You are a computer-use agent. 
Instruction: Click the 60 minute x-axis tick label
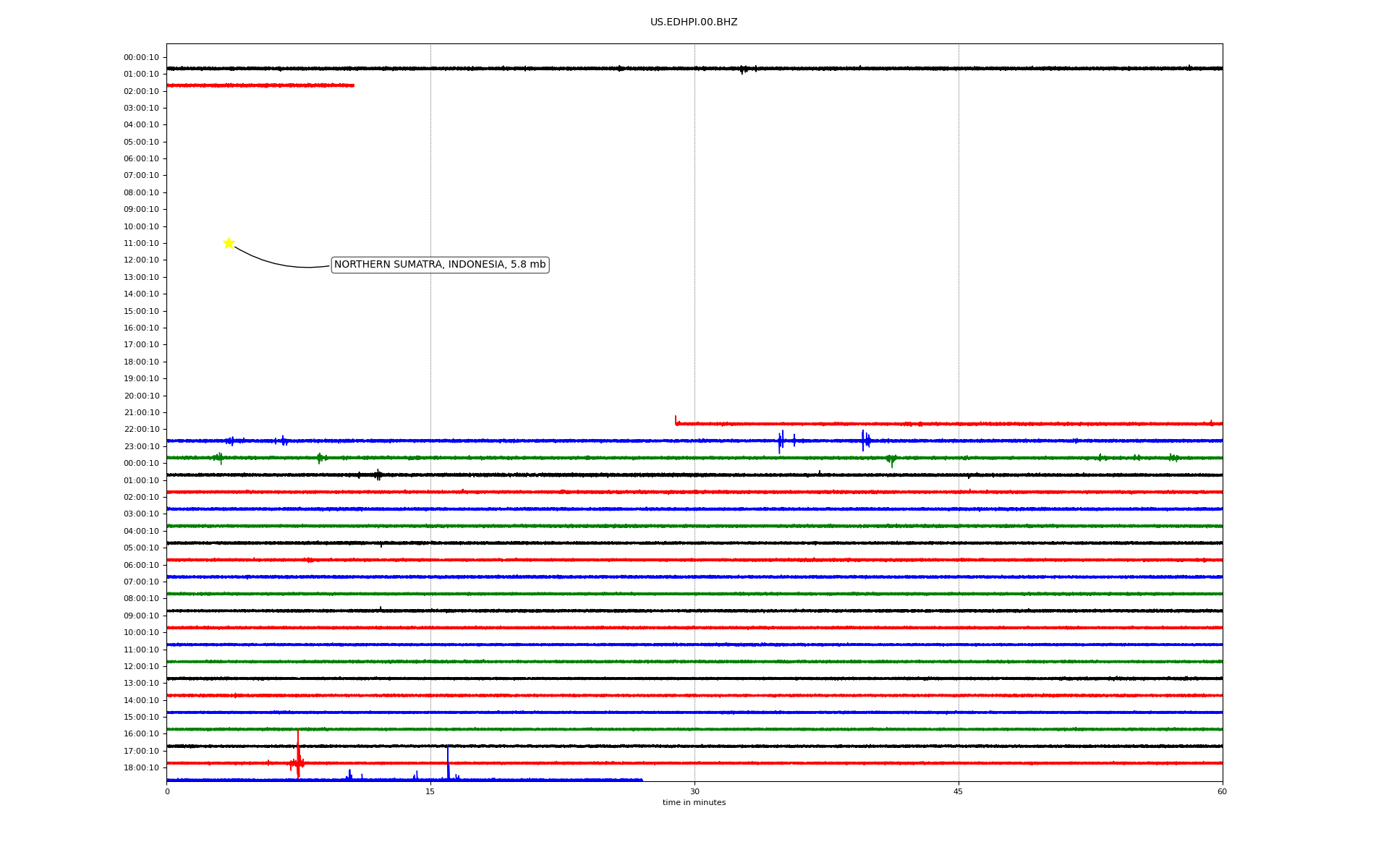point(1222,791)
